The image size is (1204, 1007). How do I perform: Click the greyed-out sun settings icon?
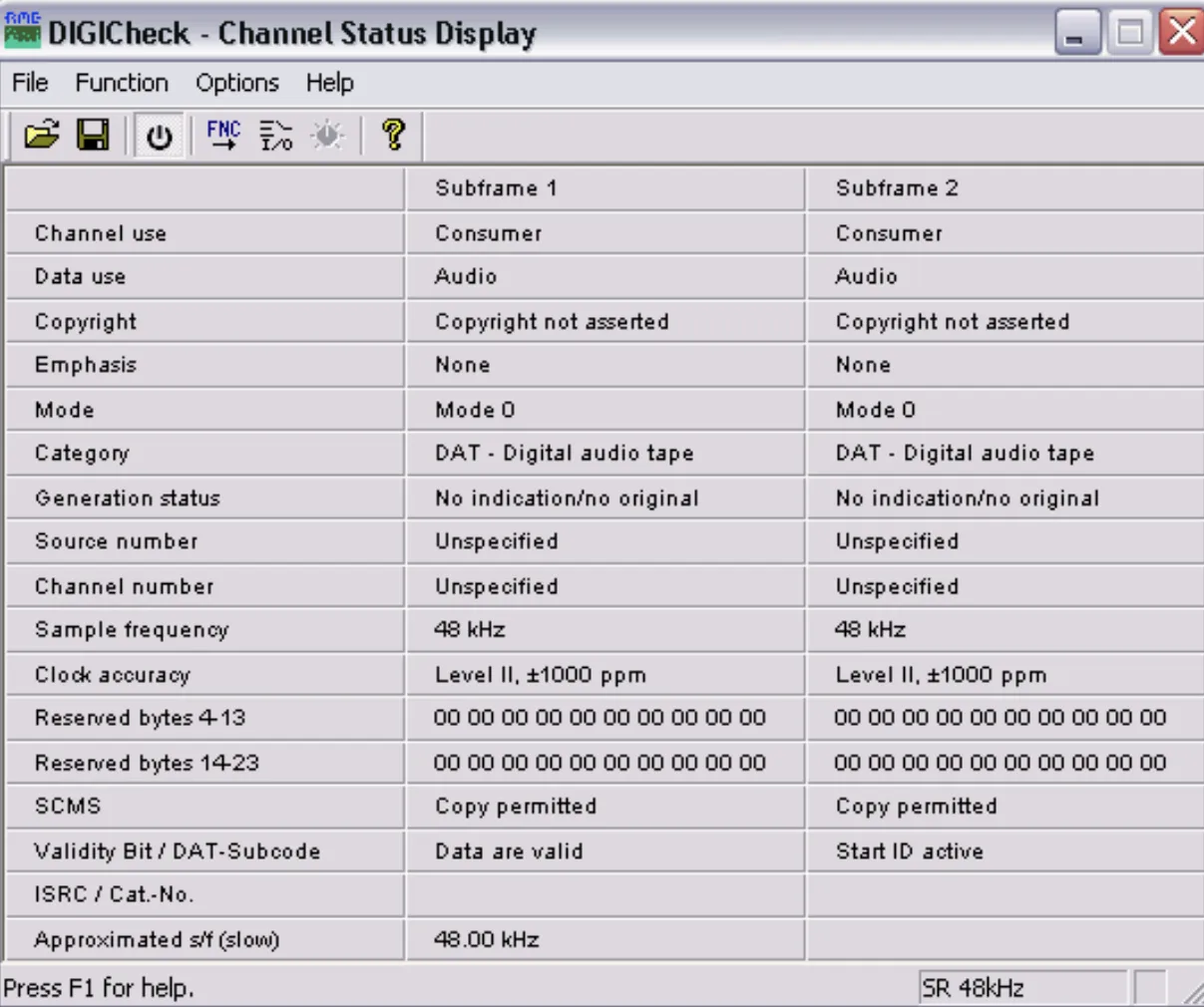[x=327, y=135]
